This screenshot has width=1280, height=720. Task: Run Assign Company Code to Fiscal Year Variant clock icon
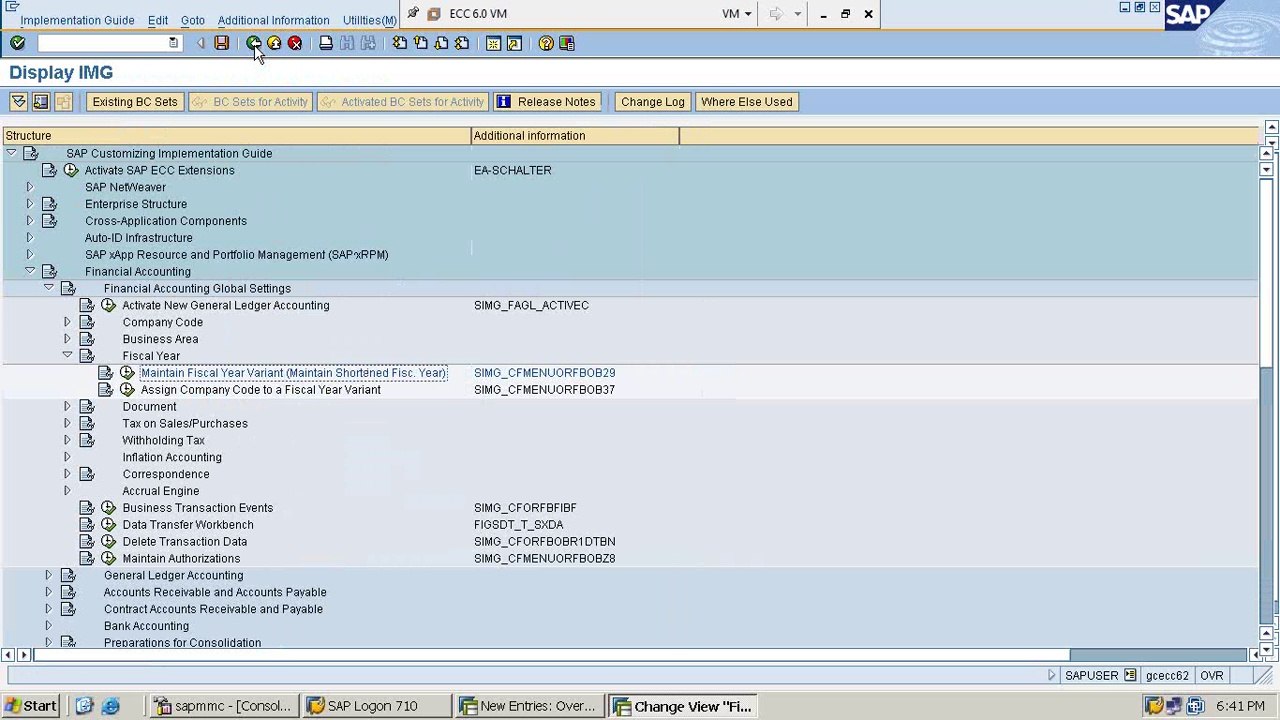127,389
